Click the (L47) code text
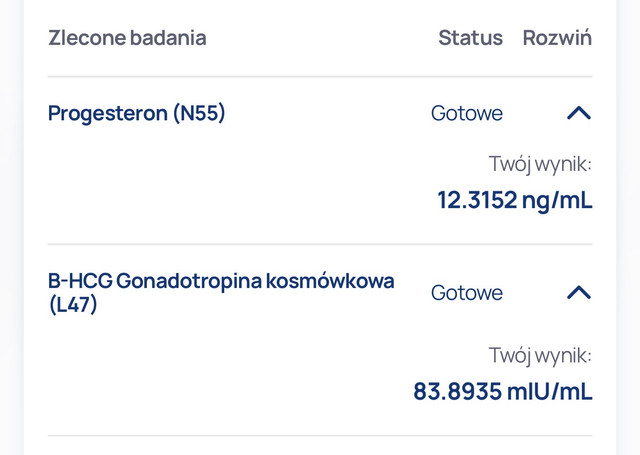The image size is (640, 455). pos(73,304)
